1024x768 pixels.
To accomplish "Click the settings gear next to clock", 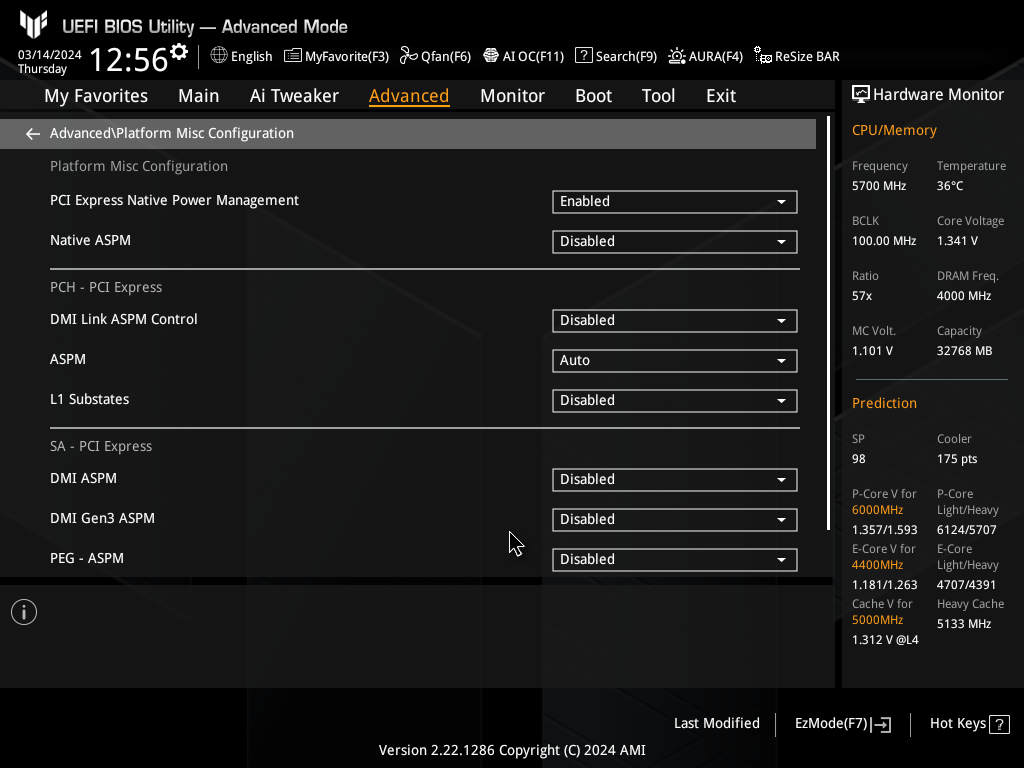I will 179,52.
